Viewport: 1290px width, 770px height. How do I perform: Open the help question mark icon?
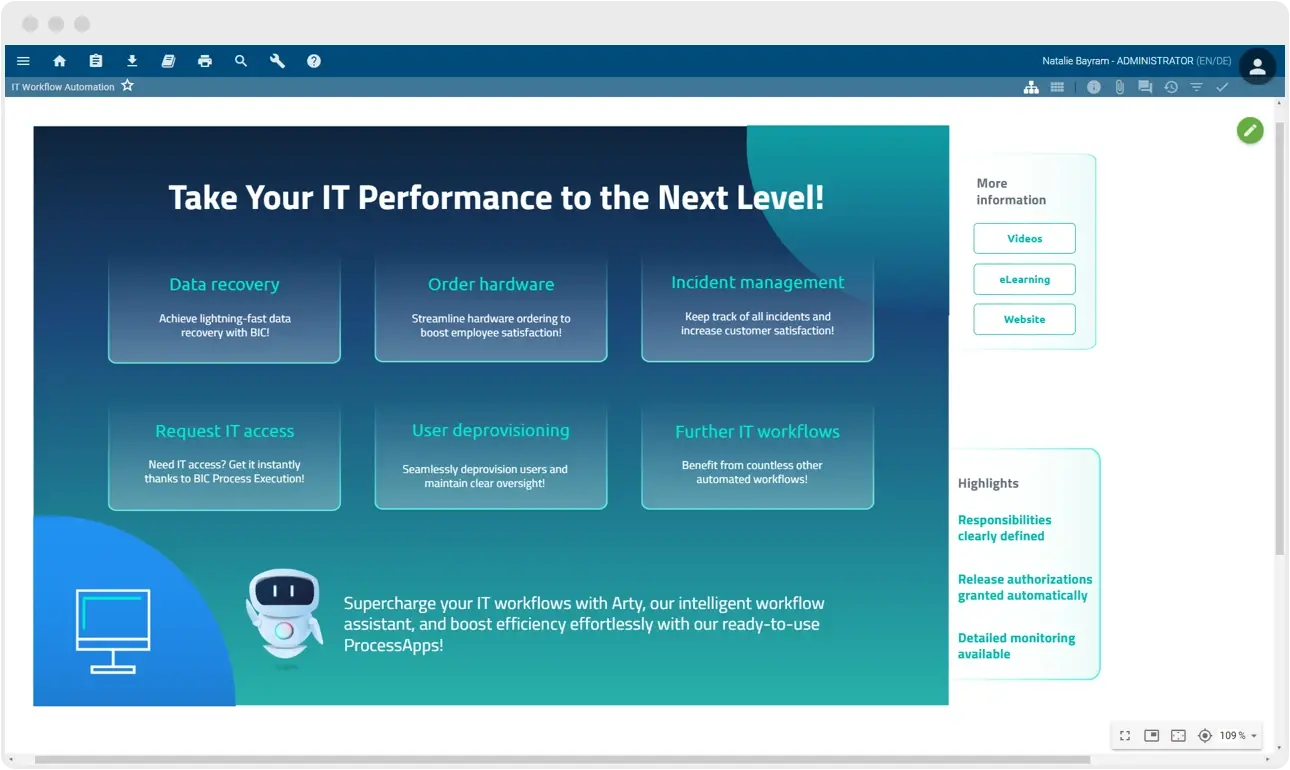(314, 61)
